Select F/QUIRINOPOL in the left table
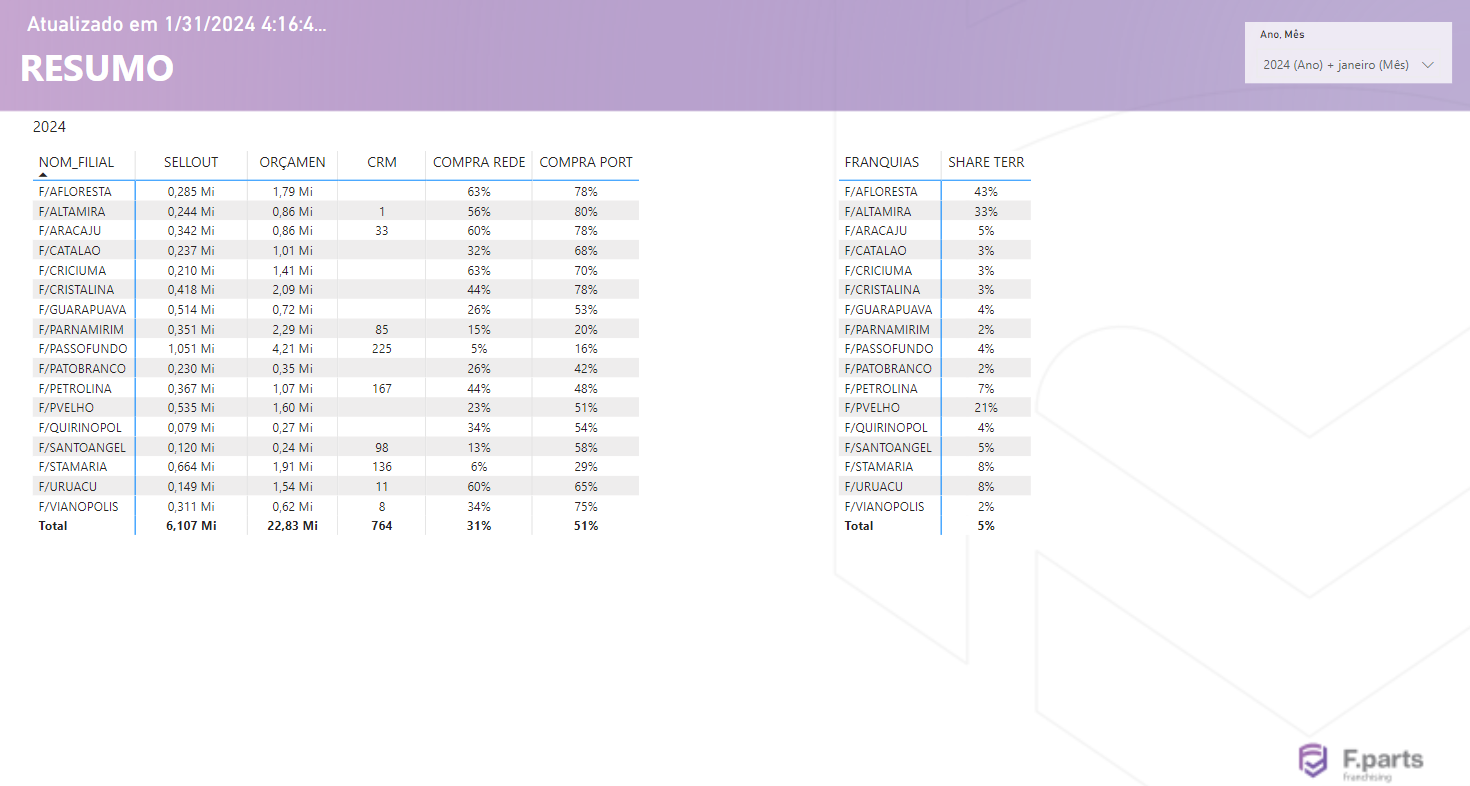The width and height of the screenshot is (1470, 786). [80, 427]
